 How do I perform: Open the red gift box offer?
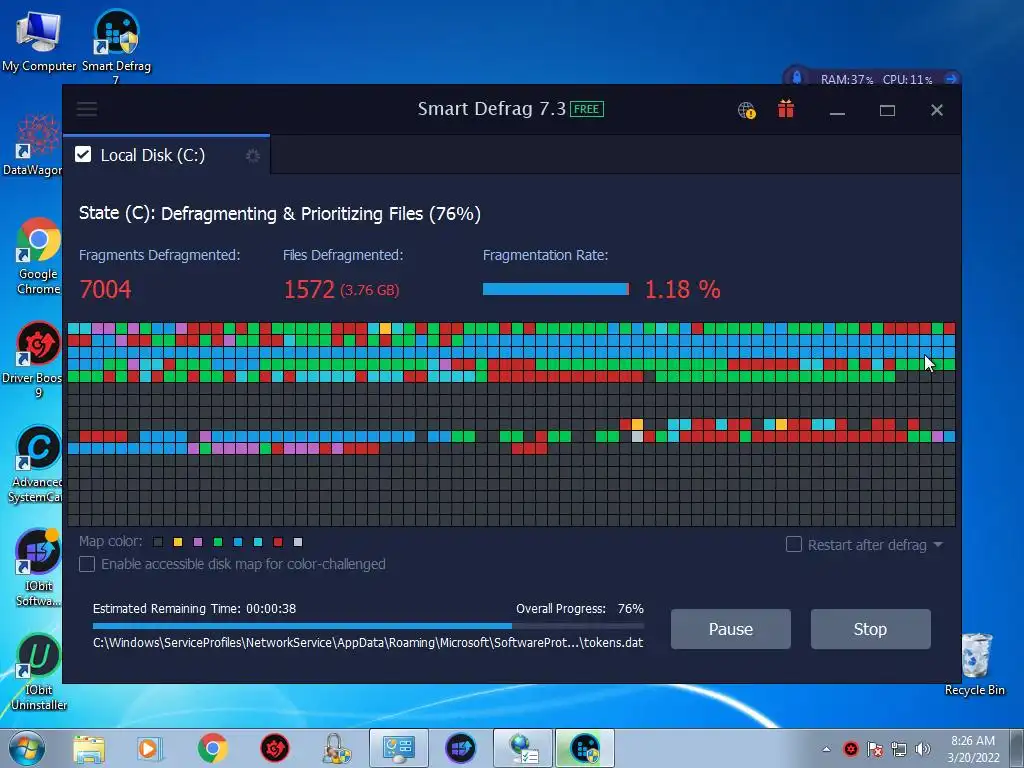[x=786, y=109]
